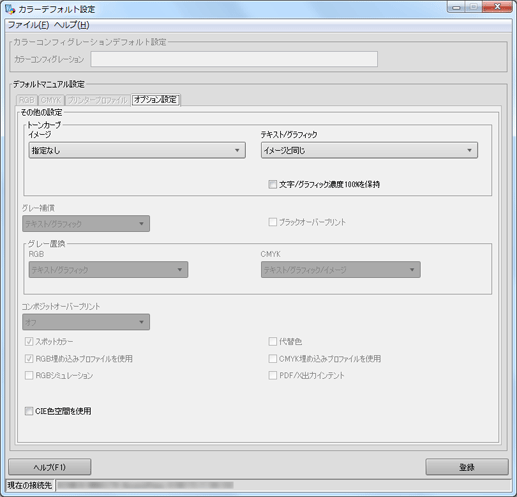This screenshot has height=497, width=517.
Task: Expand the コンポジットオーバープリント dropdown
Action: pyautogui.click(x=86, y=322)
